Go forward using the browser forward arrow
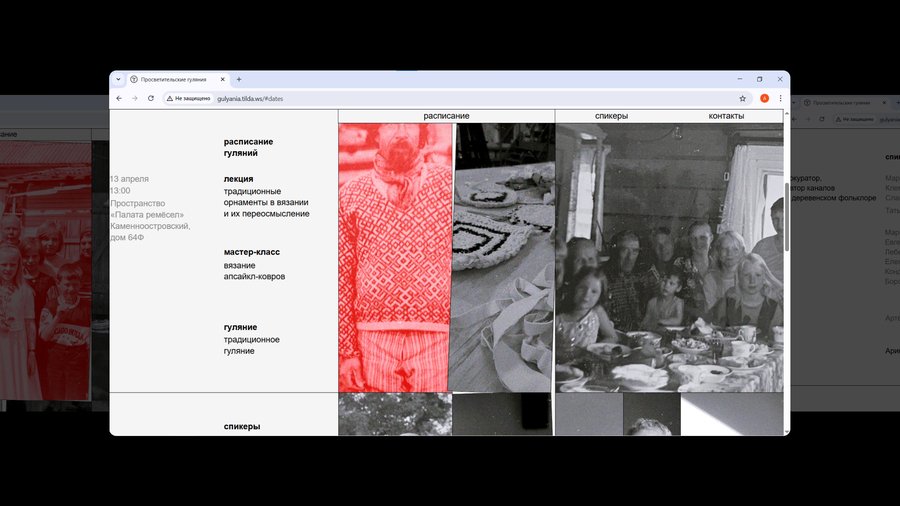Screen dimensions: 900x506 point(135,99)
